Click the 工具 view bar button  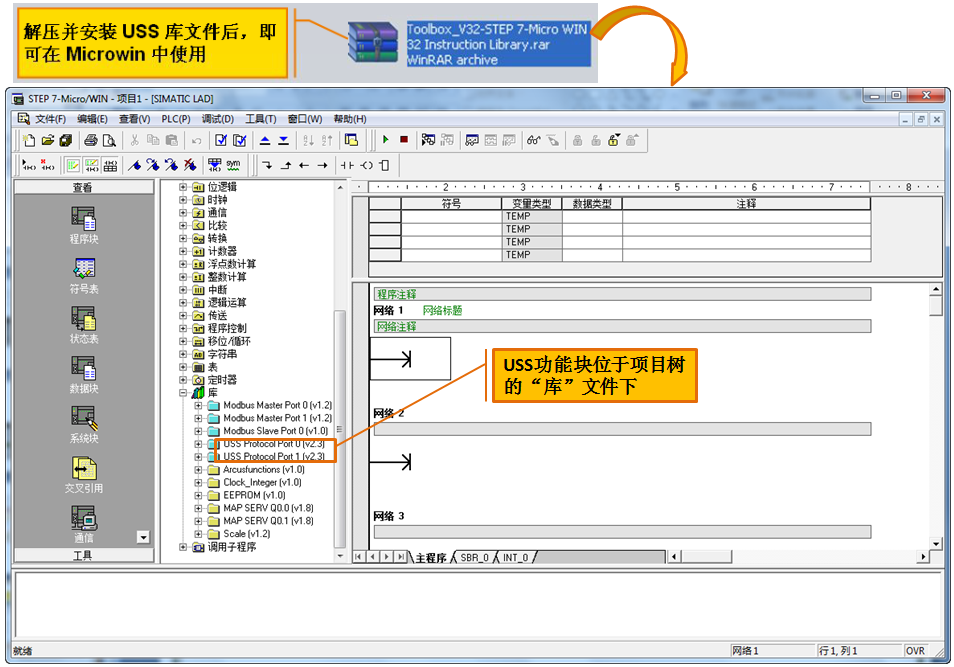(x=83, y=555)
